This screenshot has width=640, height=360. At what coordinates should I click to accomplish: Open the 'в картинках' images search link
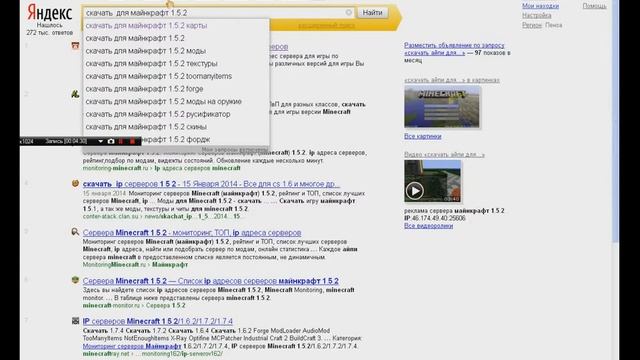[452, 80]
